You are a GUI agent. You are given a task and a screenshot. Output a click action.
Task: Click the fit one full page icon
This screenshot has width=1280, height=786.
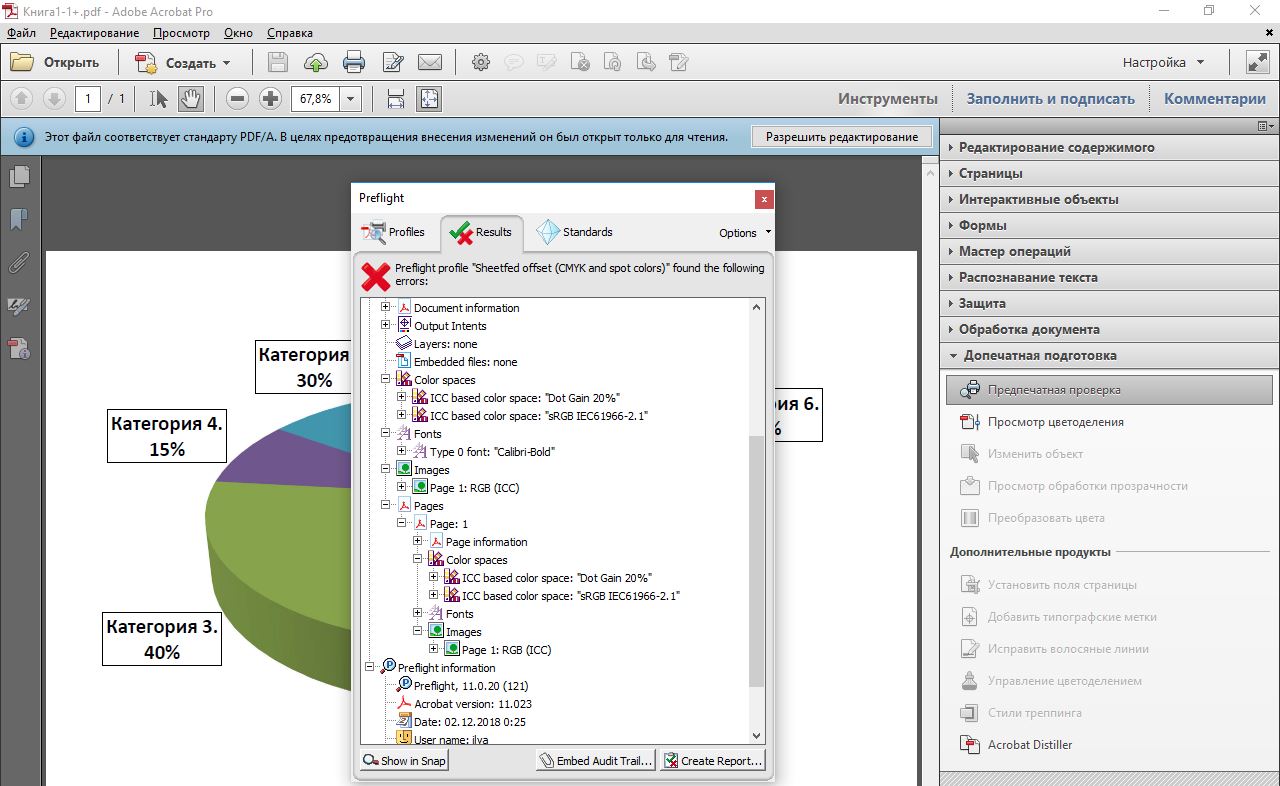(x=428, y=98)
